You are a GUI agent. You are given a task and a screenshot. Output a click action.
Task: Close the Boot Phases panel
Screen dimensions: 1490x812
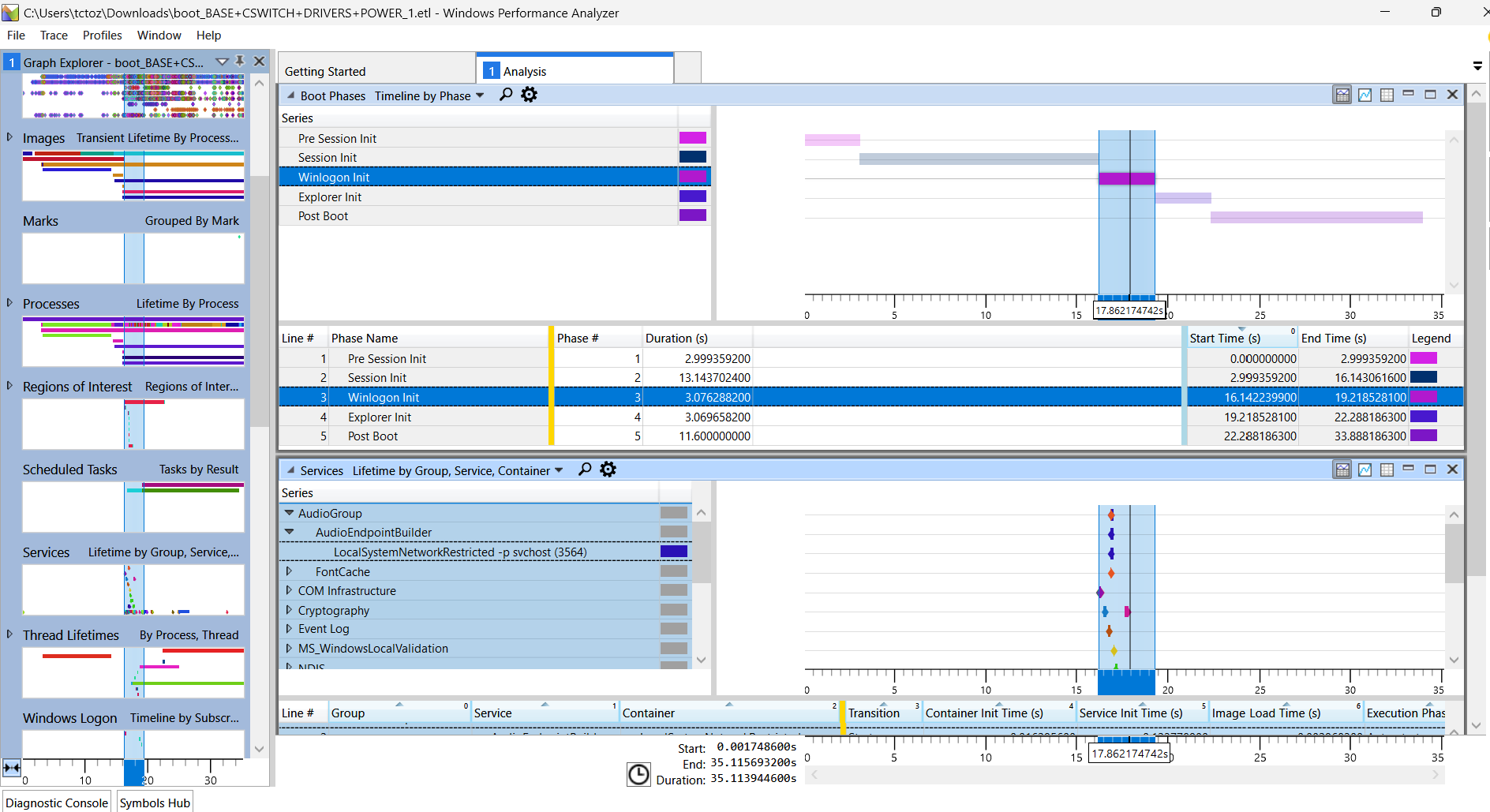1452,95
